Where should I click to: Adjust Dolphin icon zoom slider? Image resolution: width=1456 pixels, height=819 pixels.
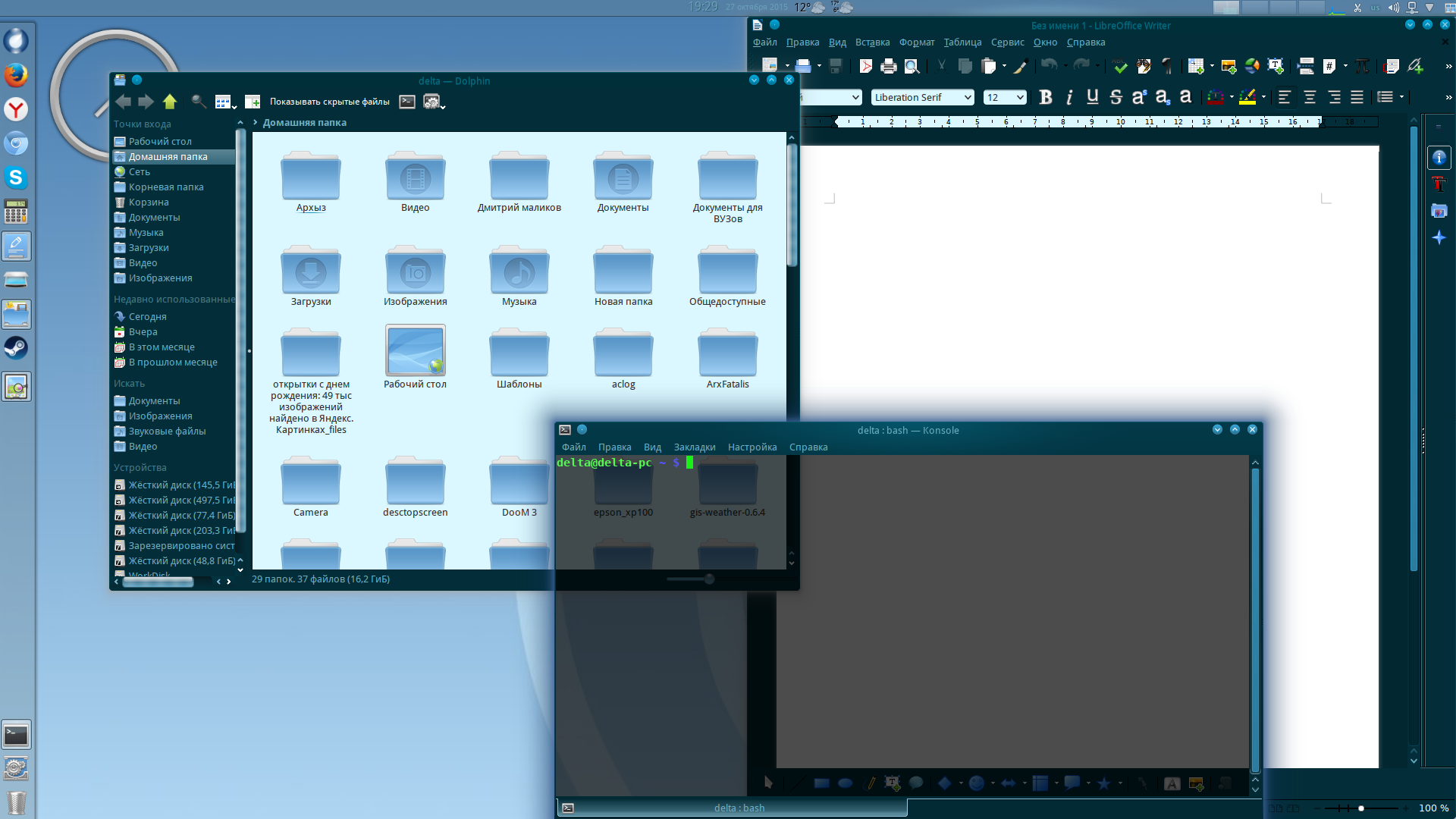(708, 579)
